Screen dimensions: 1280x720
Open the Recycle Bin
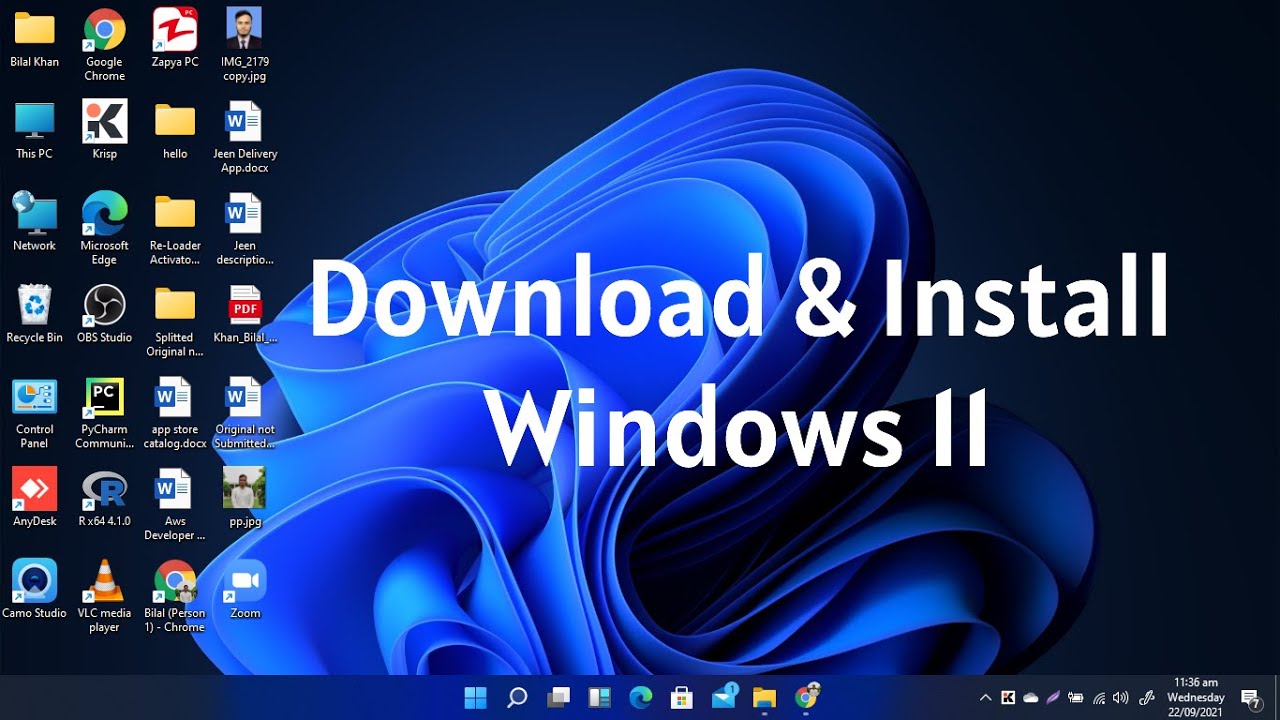click(34, 314)
